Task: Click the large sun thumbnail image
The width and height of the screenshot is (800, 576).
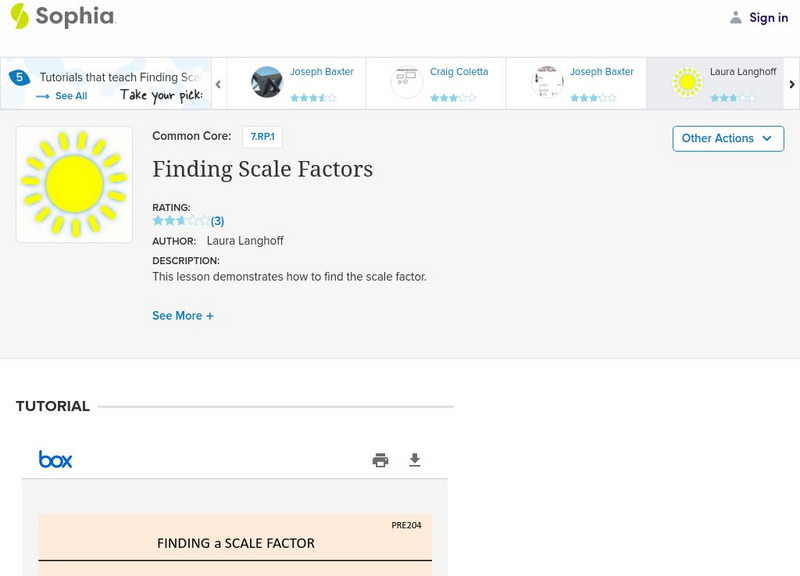Action: point(74,184)
